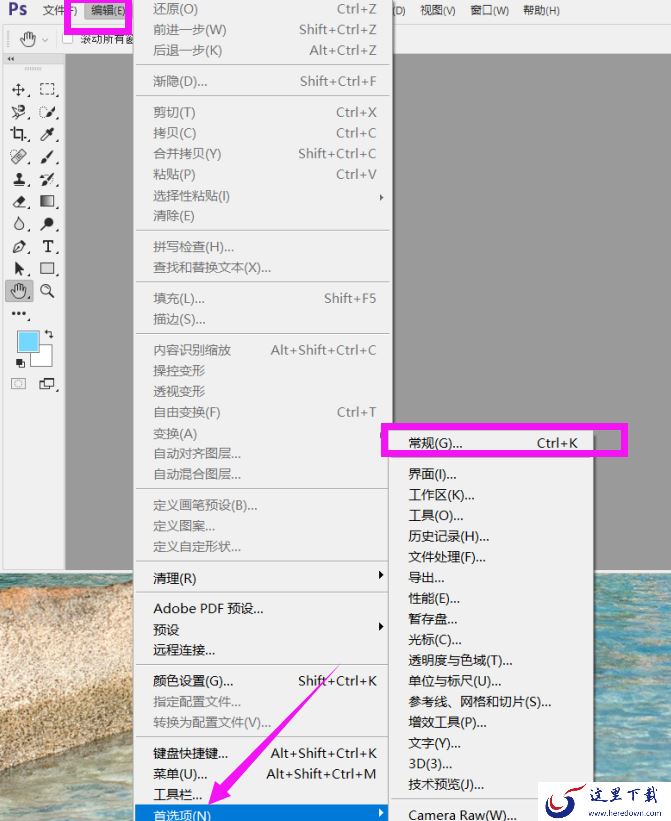Open 光标(C)... preferences

[492, 640]
